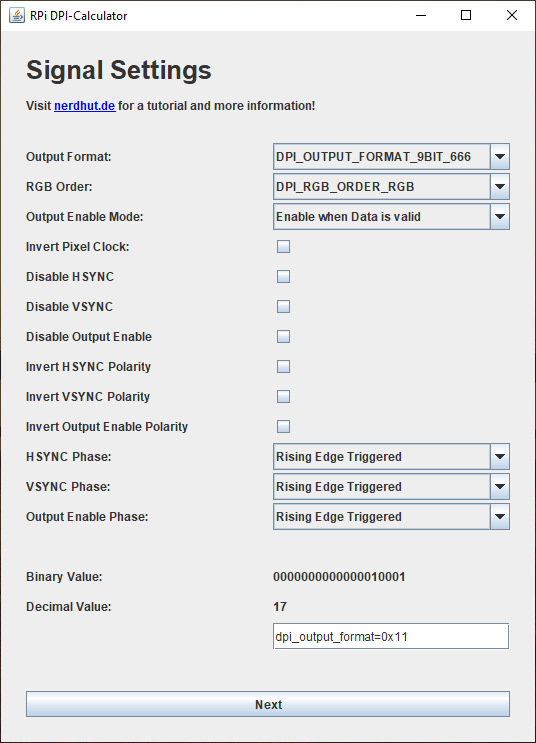536x743 pixels.
Task: Toggle Invert HSYNC Polarity checkbox
Action: tap(283, 366)
